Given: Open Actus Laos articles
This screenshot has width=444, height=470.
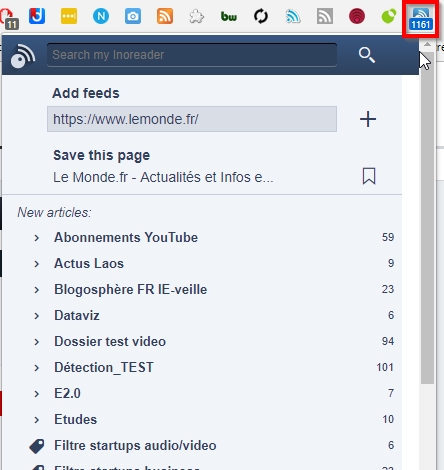Looking at the screenshot, I should tap(89, 264).
